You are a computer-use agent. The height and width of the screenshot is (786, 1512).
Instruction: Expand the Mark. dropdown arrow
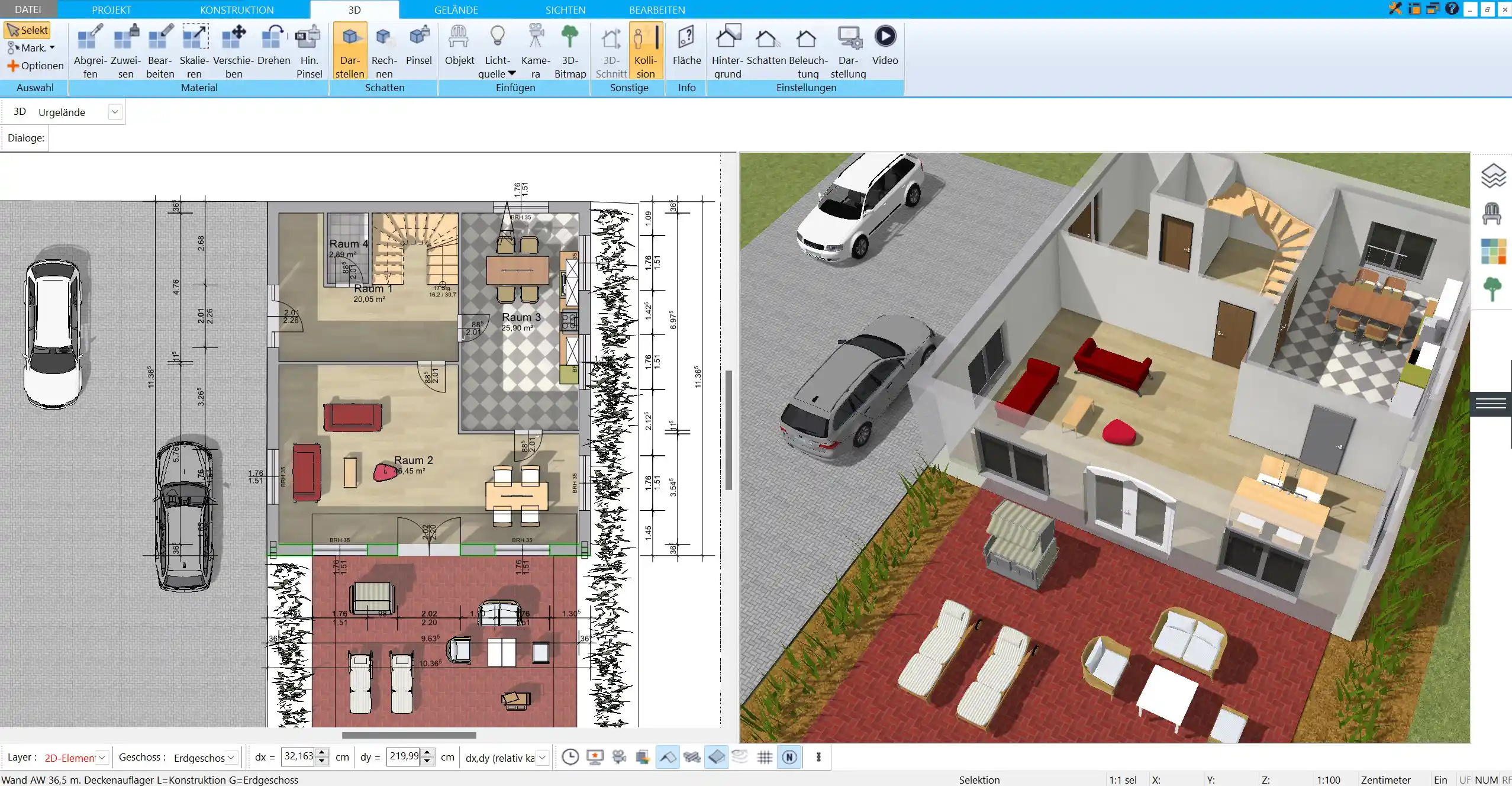pyautogui.click(x=52, y=48)
